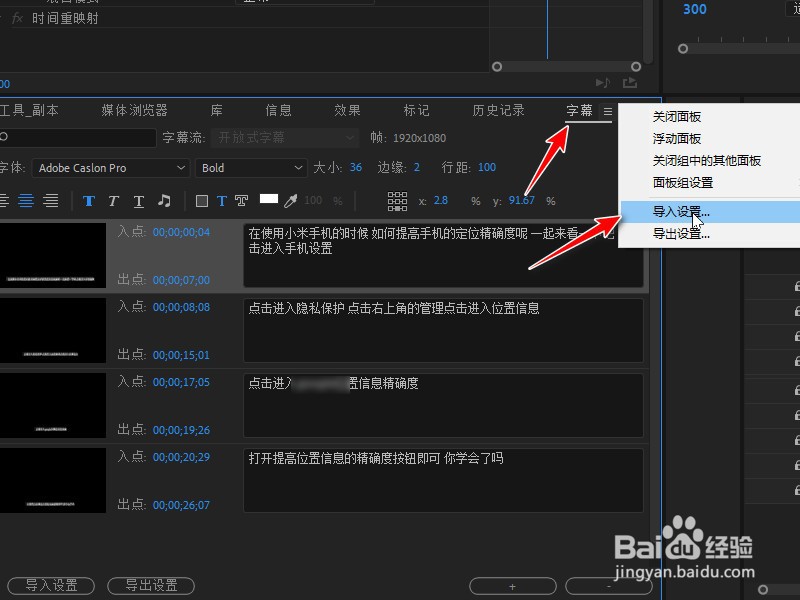Align caption text right

(51, 201)
